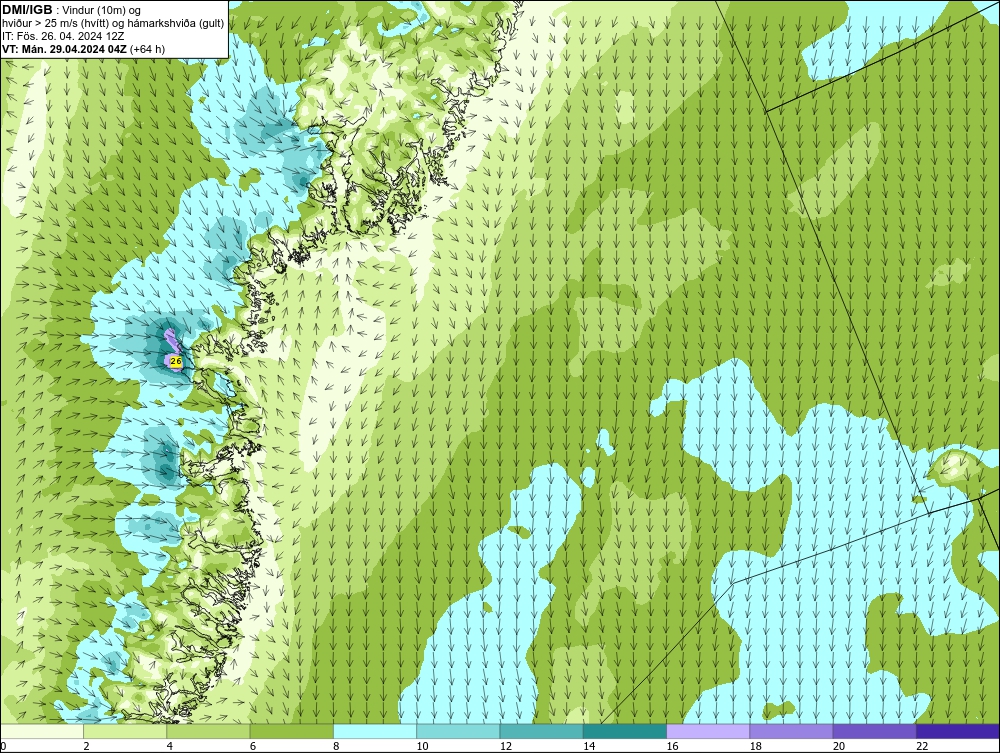Pick the medium purple 18–20 m/s color band
The height and width of the screenshot is (753, 1000).
coord(791,731)
